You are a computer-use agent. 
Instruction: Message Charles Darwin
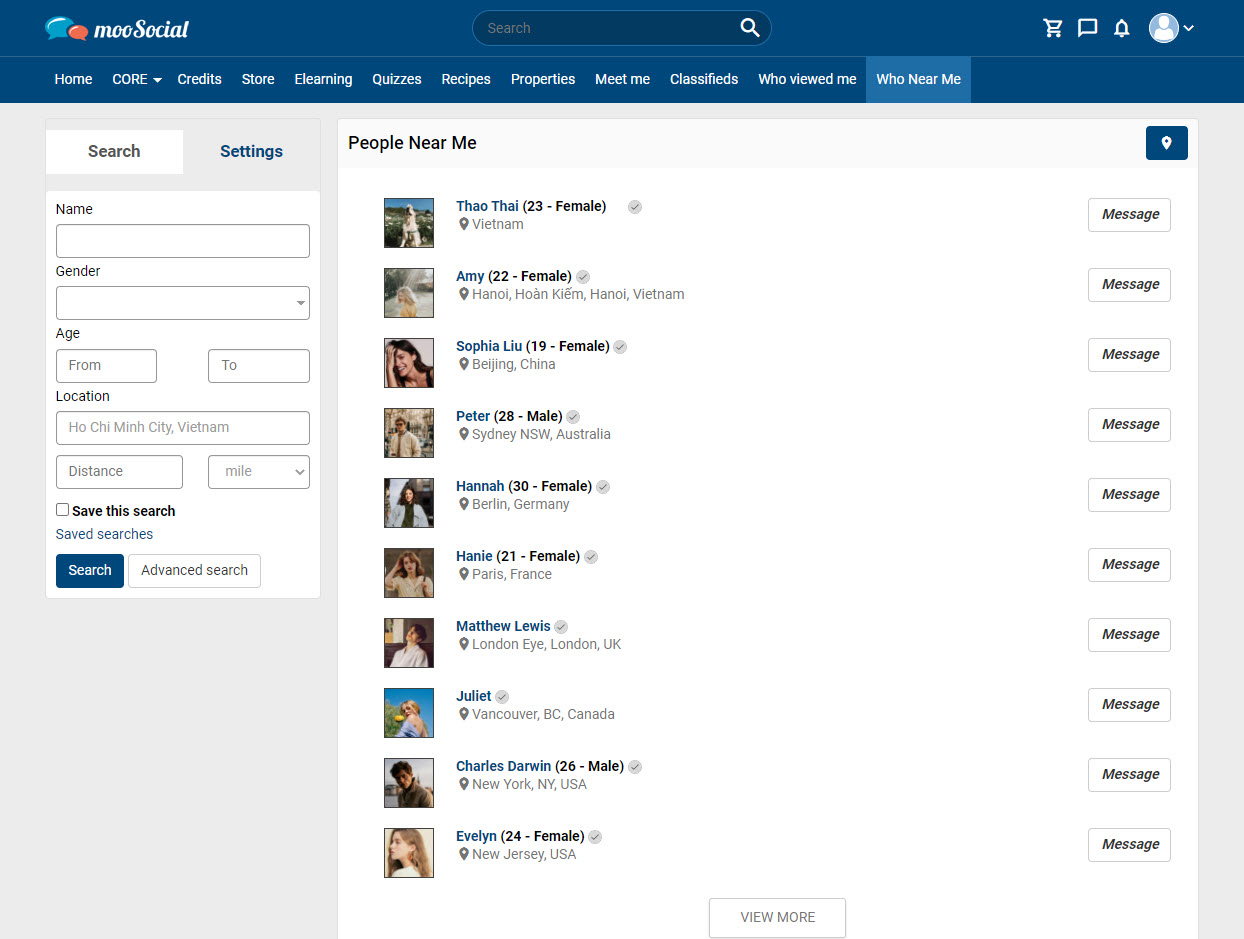pyautogui.click(x=1129, y=775)
